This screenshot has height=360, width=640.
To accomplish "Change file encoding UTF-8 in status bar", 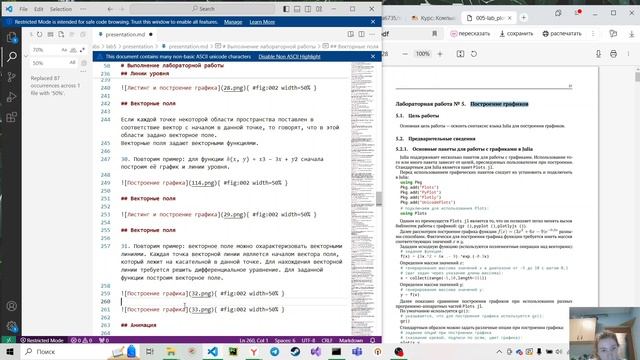I will (308, 340).
